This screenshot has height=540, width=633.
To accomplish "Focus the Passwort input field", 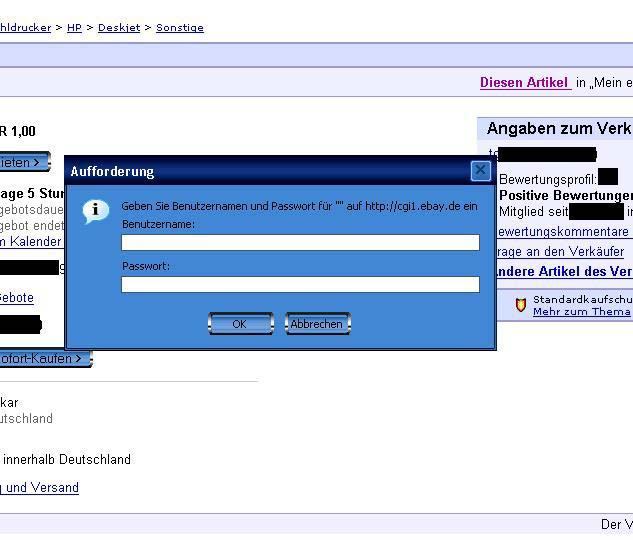I will point(300,285).
